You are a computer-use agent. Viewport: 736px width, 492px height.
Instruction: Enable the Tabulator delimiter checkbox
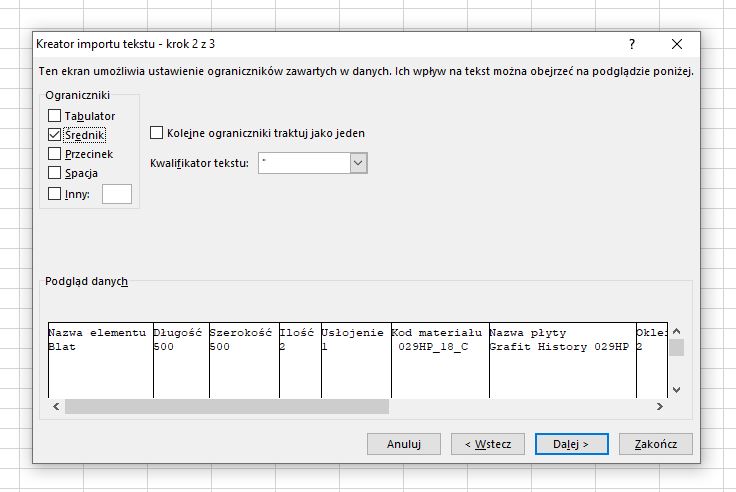coord(55,116)
